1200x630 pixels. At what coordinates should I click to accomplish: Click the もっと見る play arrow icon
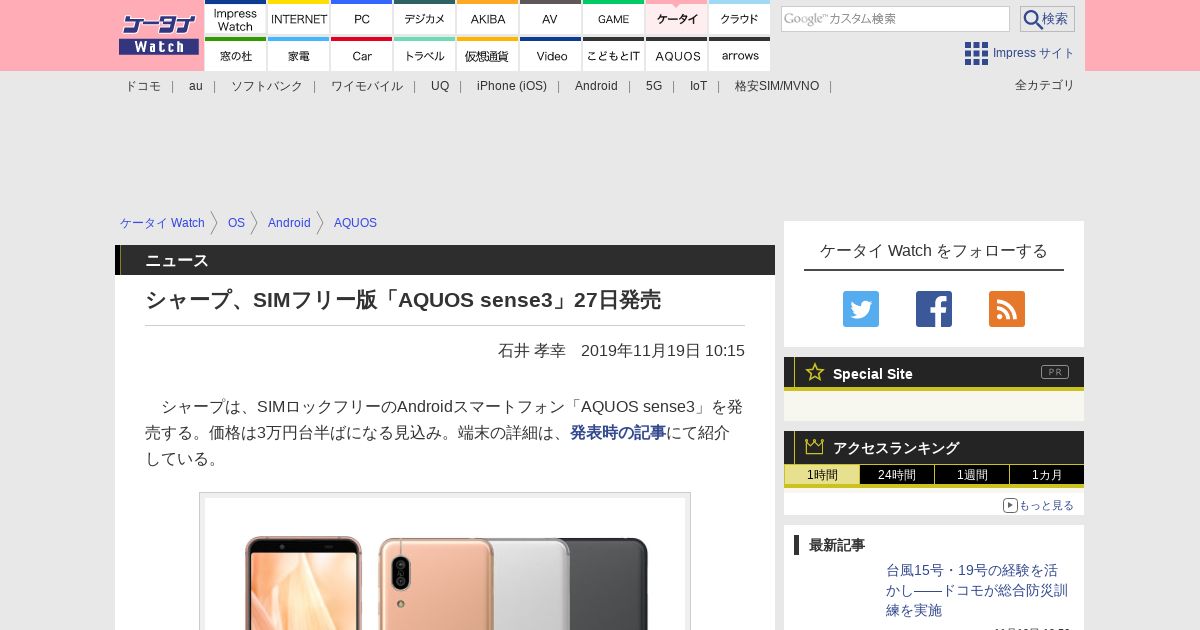(x=1010, y=505)
